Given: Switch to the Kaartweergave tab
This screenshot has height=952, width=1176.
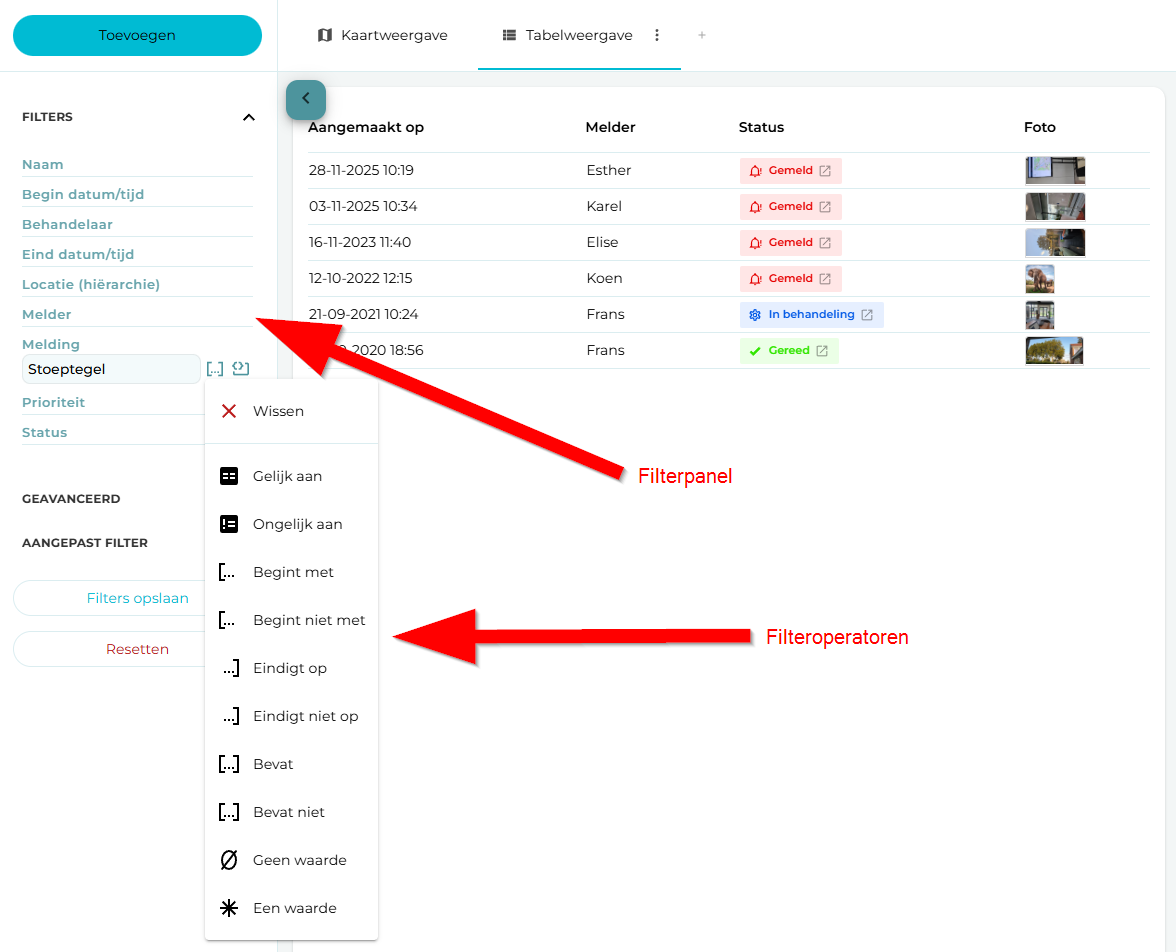Looking at the screenshot, I should pyautogui.click(x=382, y=34).
